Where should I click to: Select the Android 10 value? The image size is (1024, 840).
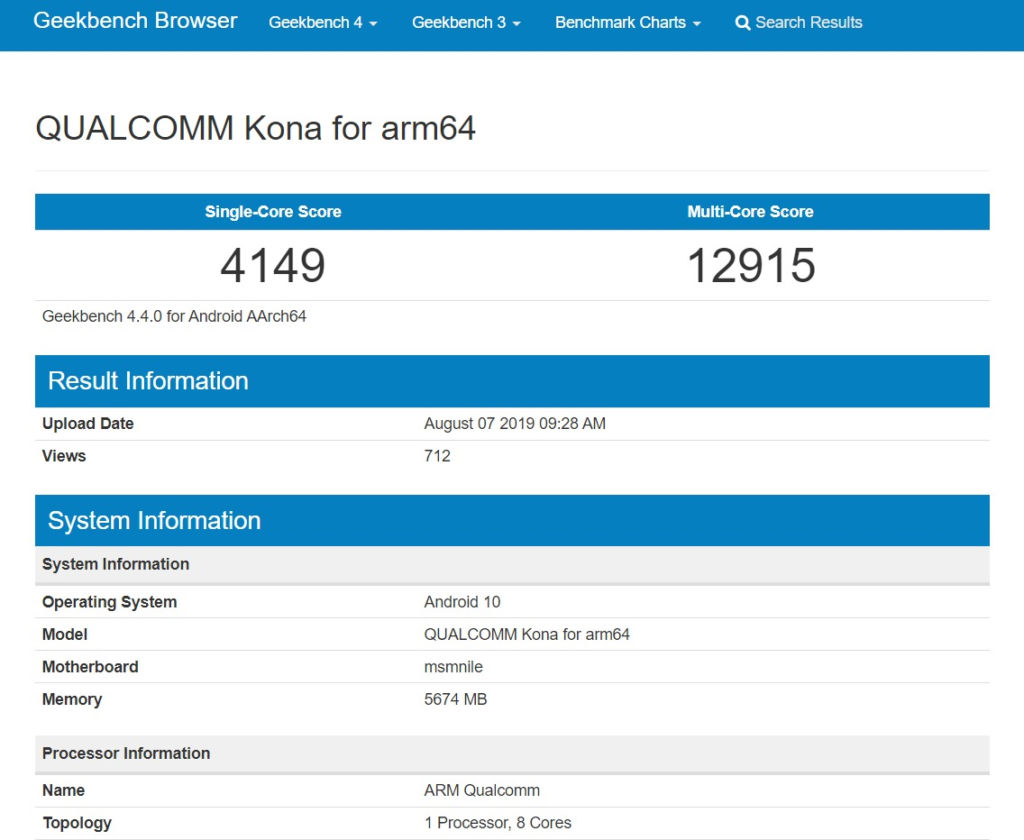click(462, 602)
